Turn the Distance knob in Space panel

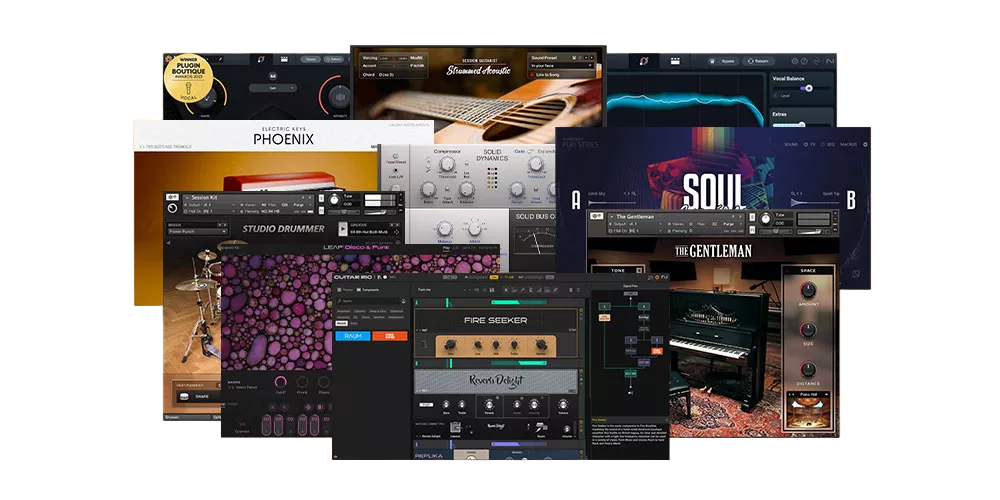tap(807, 370)
